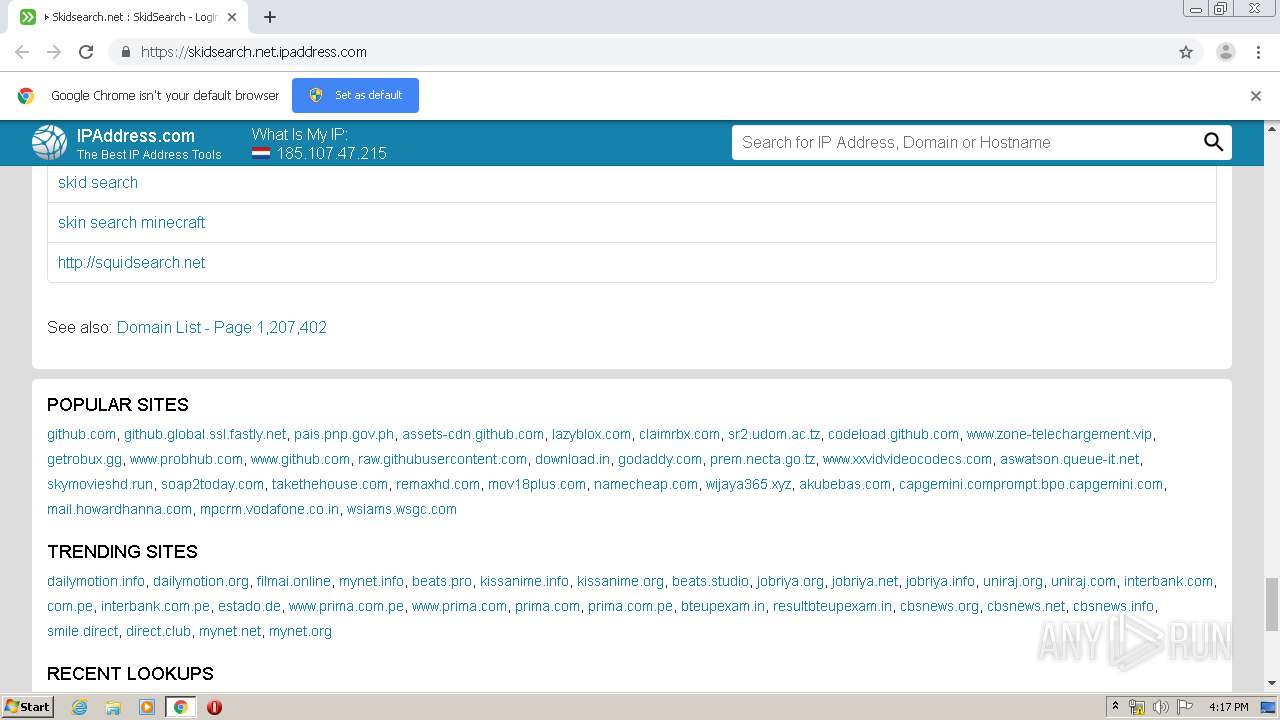Click the padlock site info icon
Viewport: 1280px width, 720px height.
[125, 52]
